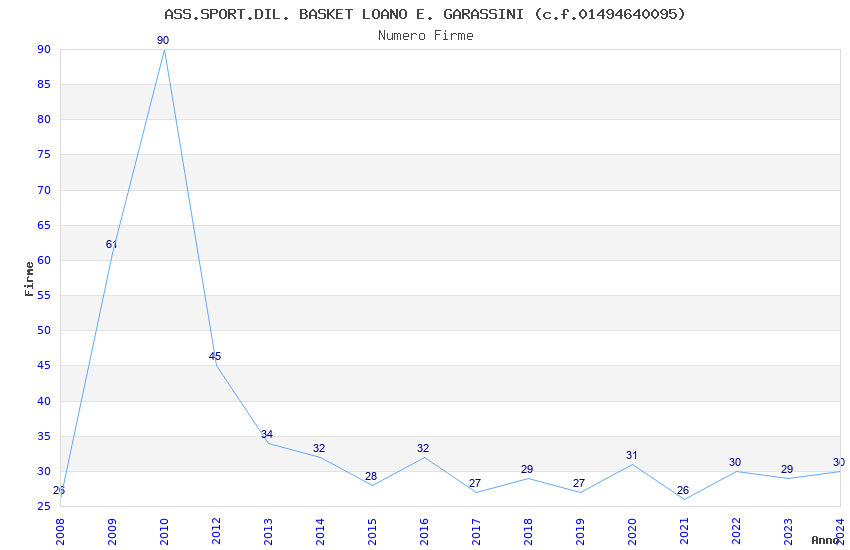This screenshot has height=550, width=850.
Task: Click the data label 30 above 2022
Action: [735, 462]
